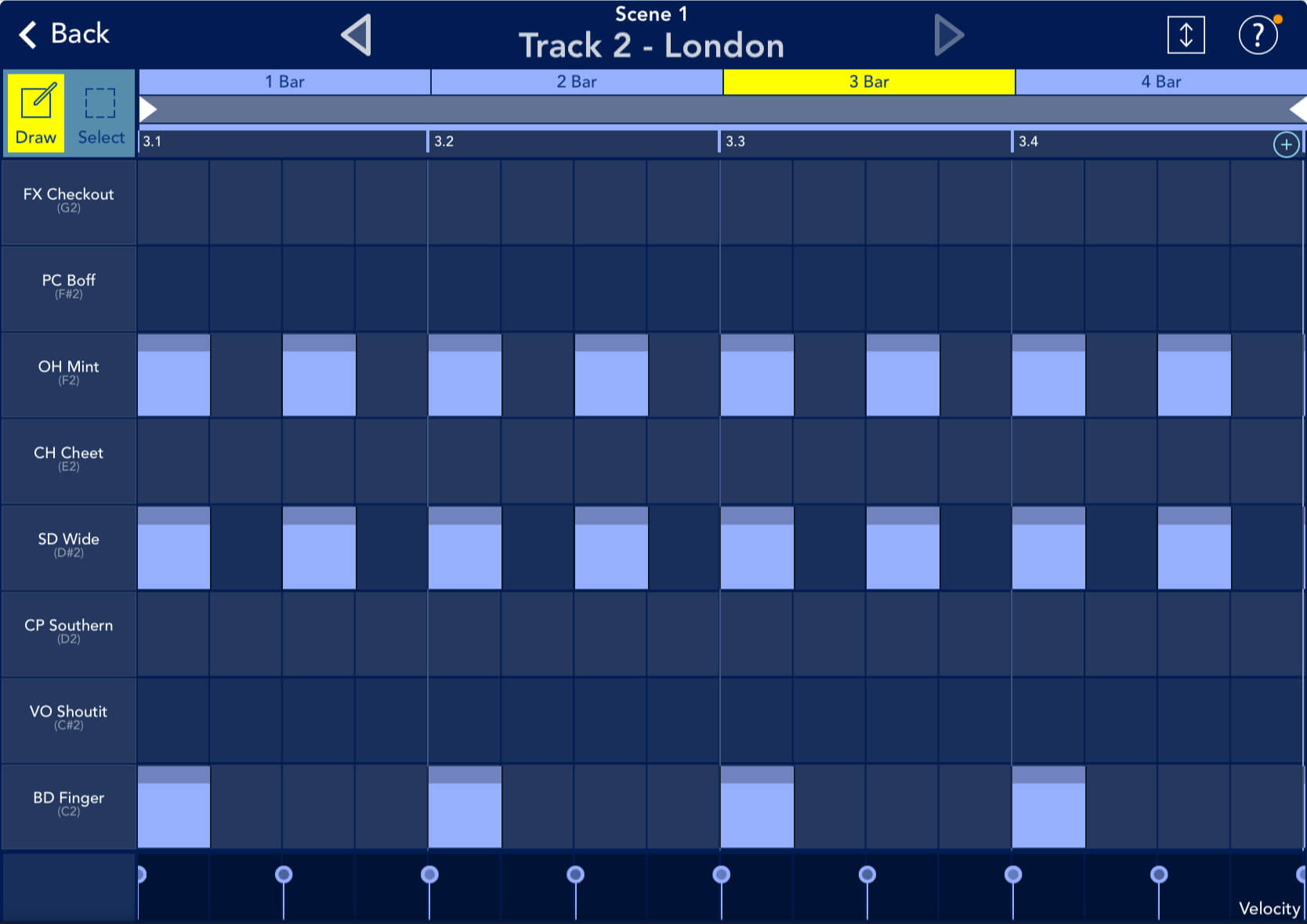Click the vertical resize arrows icon
The width and height of the screenshot is (1307, 924).
pyautogui.click(x=1186, y=35)
